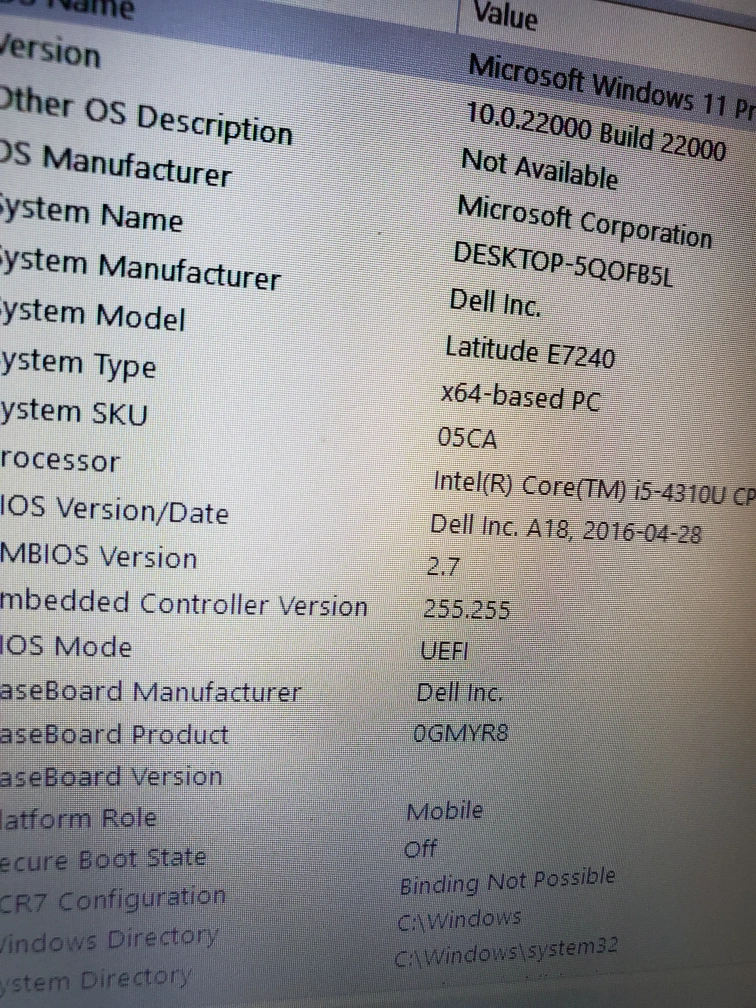Select the Off secure boot value
Viewport: 756px width, 1008px height.
coord(420,849)
